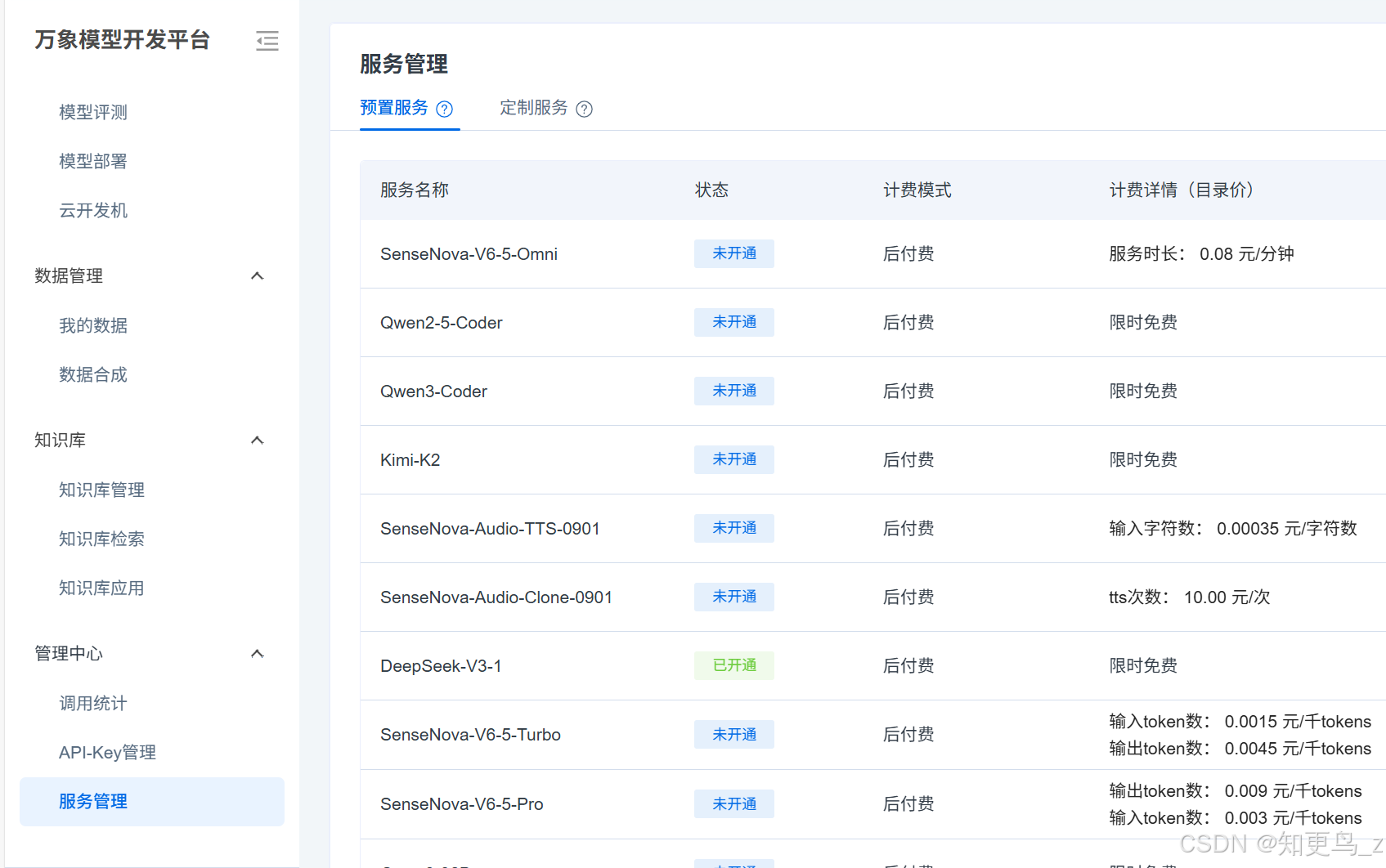Switch to the 定制服务 tab
The width and height of the screenshot is (1386, 868).
tap(534, 108)
